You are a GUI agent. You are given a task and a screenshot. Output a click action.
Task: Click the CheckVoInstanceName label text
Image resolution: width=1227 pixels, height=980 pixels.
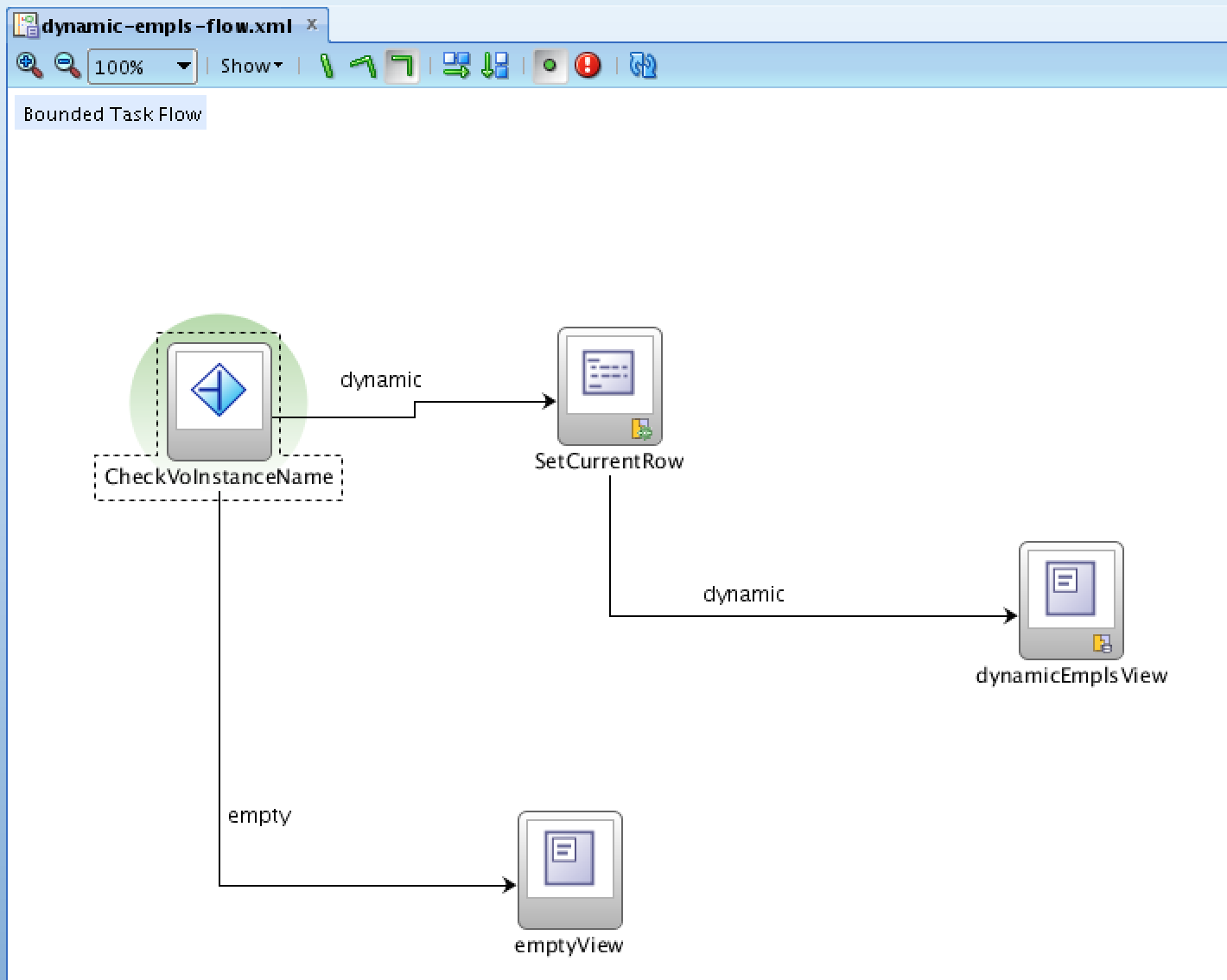pos(219,477)
